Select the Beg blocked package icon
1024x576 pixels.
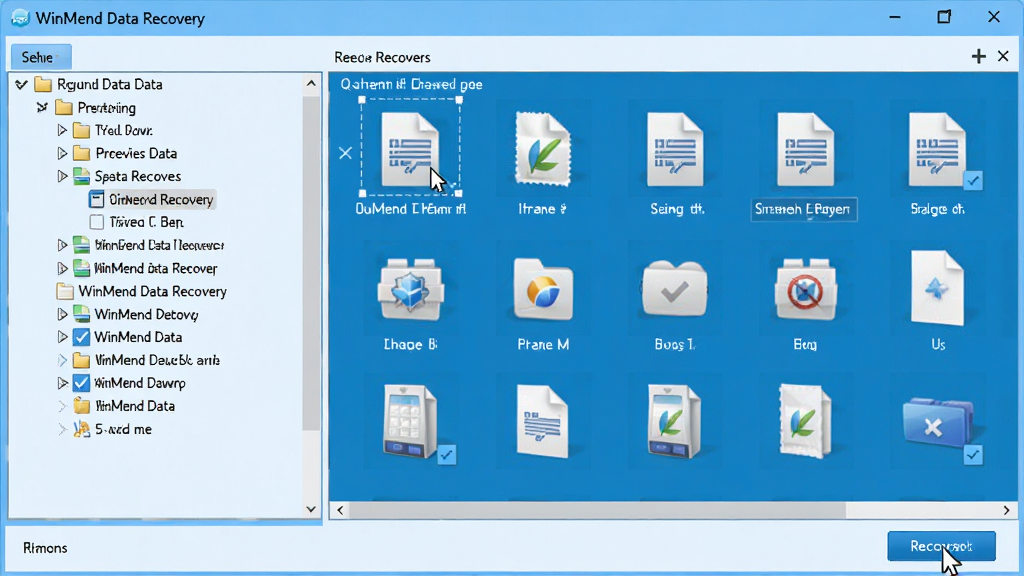tap(805, 290)
